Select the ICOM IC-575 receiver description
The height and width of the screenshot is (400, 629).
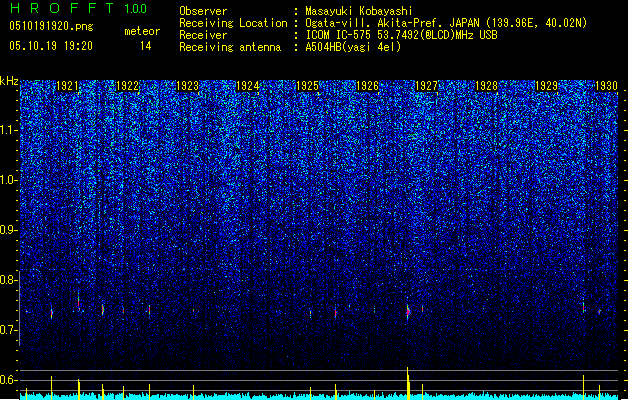click(401, 35)
